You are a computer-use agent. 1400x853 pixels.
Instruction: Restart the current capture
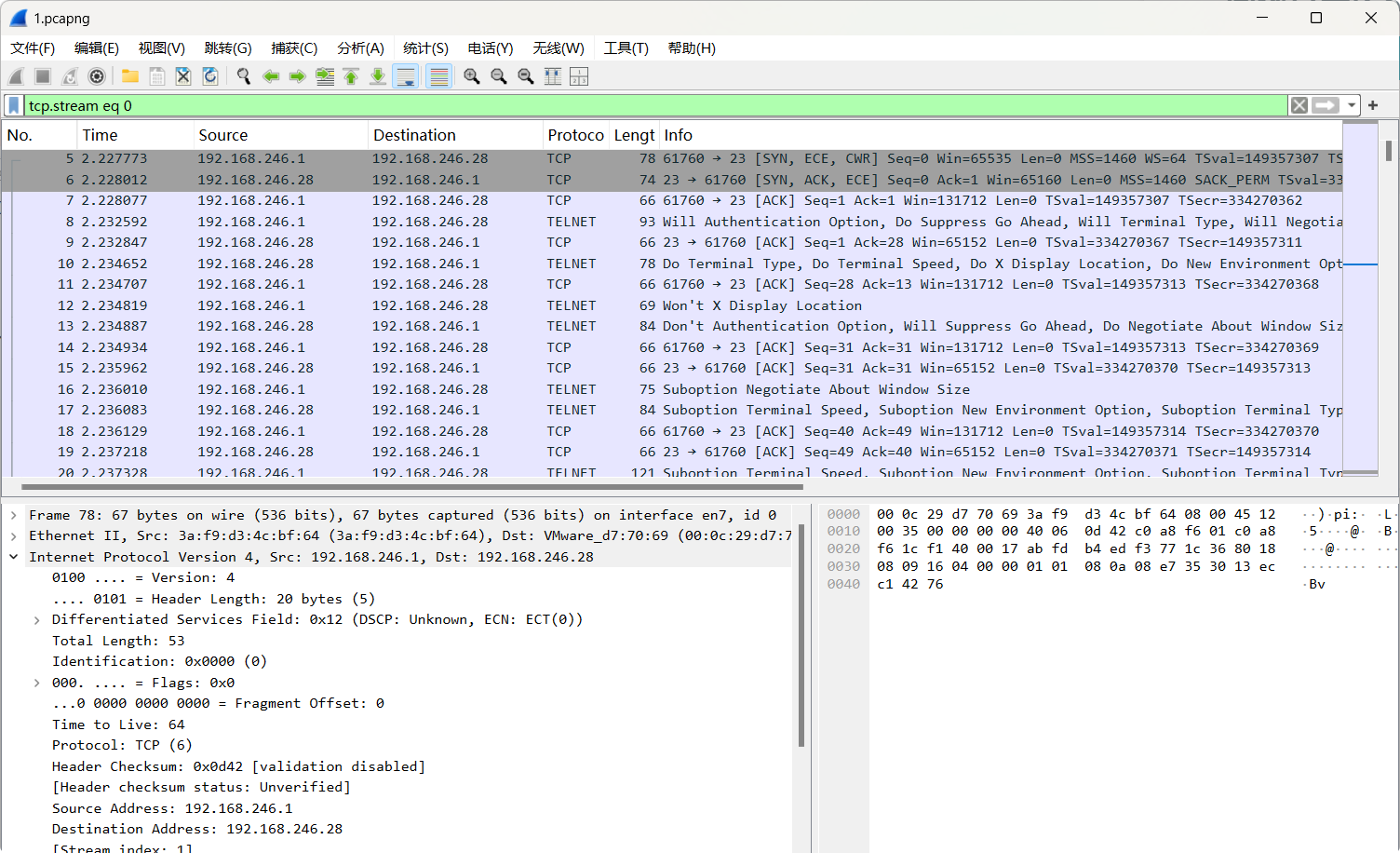coord(70,76)
